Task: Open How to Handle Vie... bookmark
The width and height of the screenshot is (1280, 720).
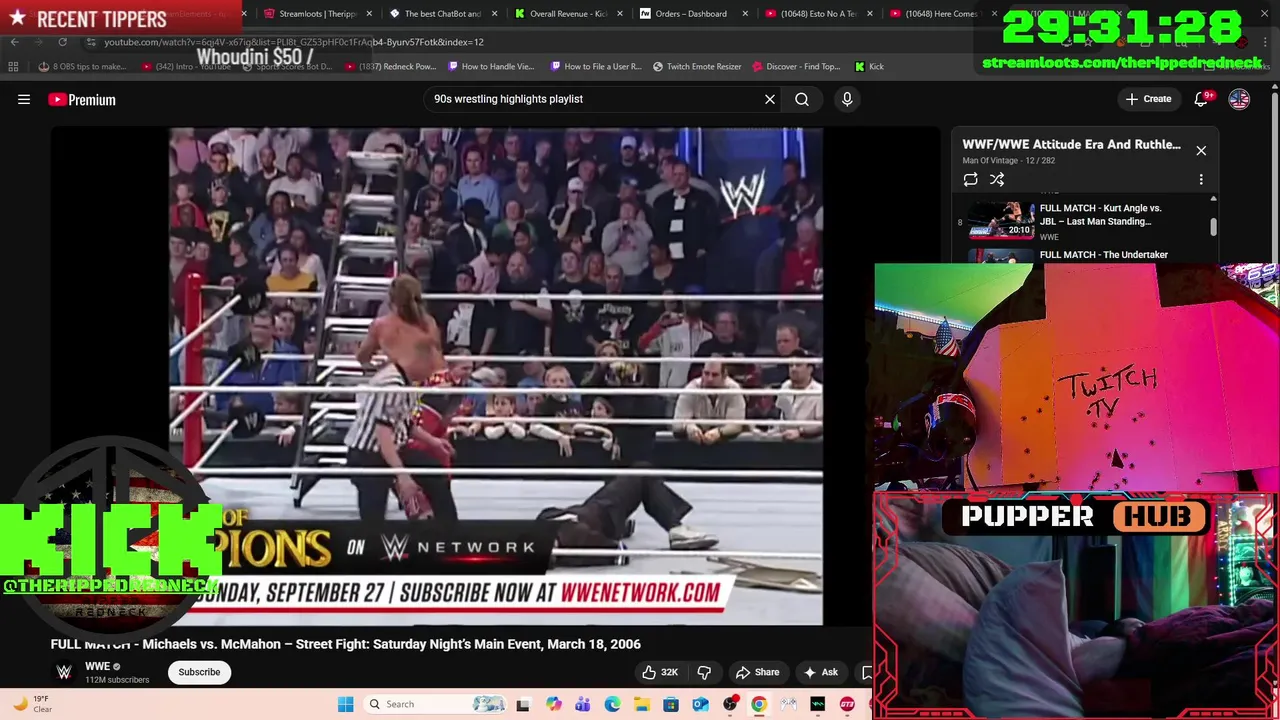Action: point(491,66)
